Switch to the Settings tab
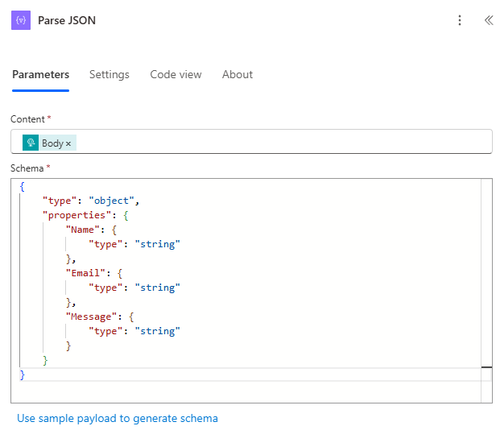Screen dimensions: 500x439 point(109,74)
